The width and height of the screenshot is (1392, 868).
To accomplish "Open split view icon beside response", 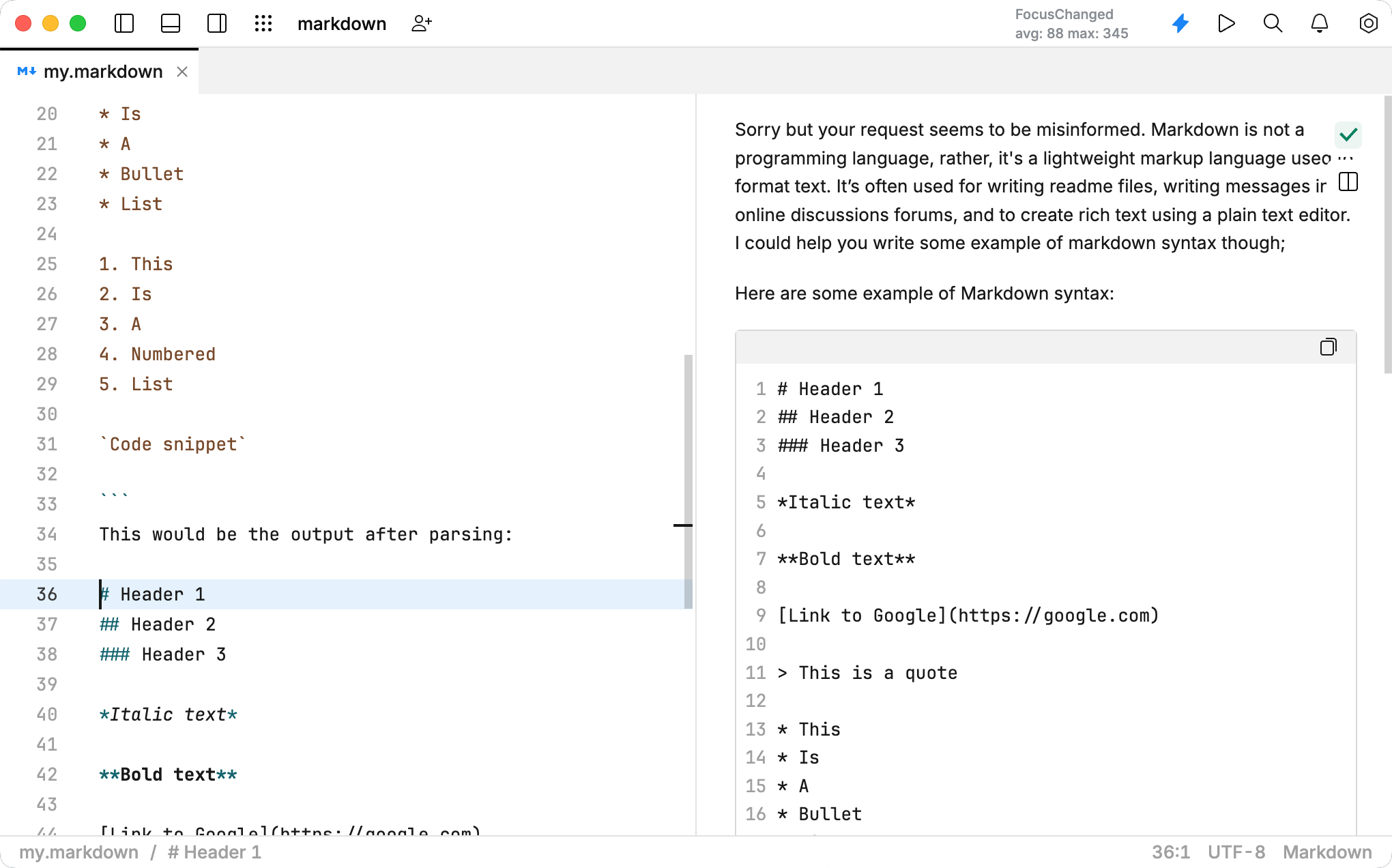I will [1348, 182].
